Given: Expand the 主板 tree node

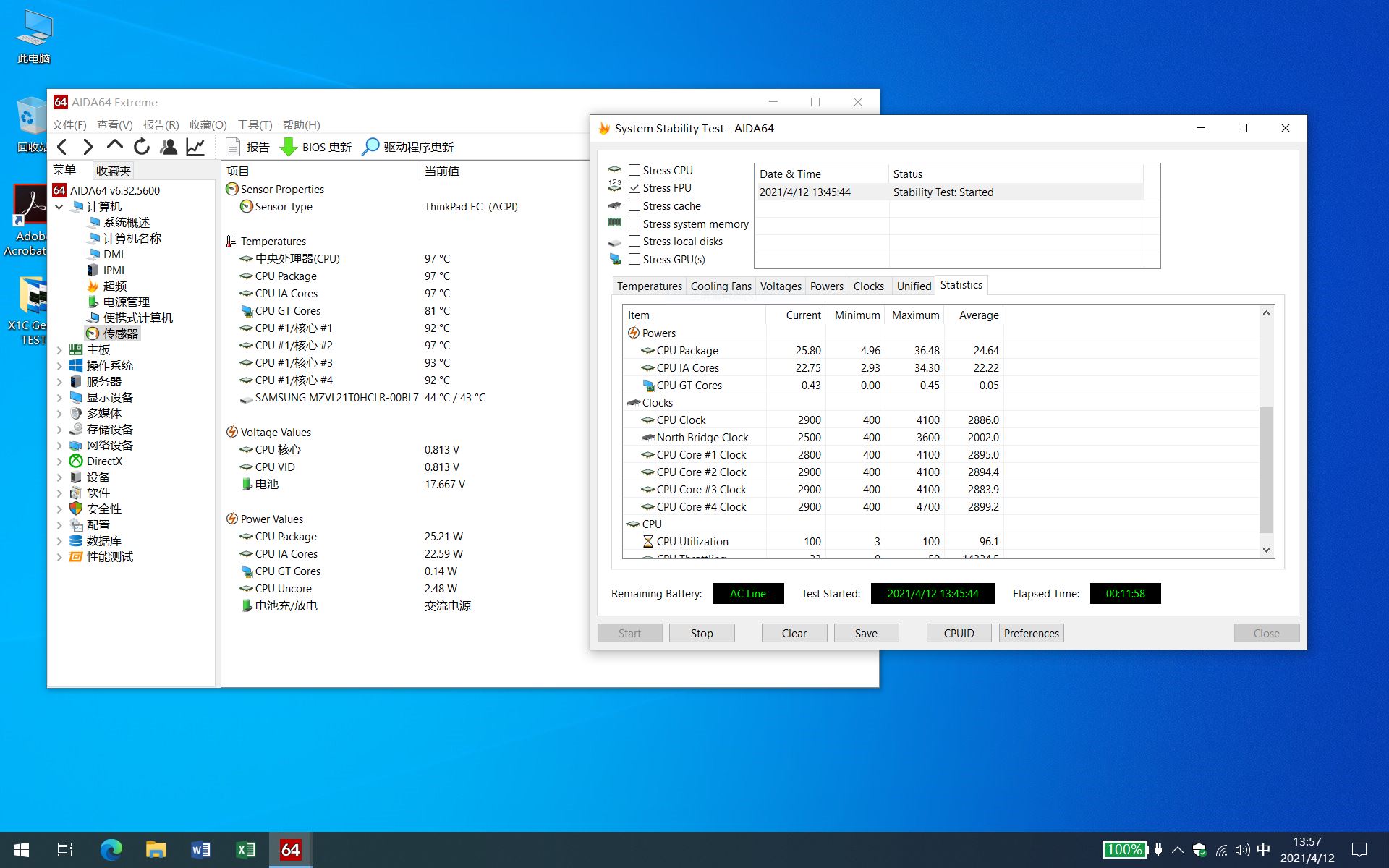Looking at the screenshot, I should (x=59, y=350).
